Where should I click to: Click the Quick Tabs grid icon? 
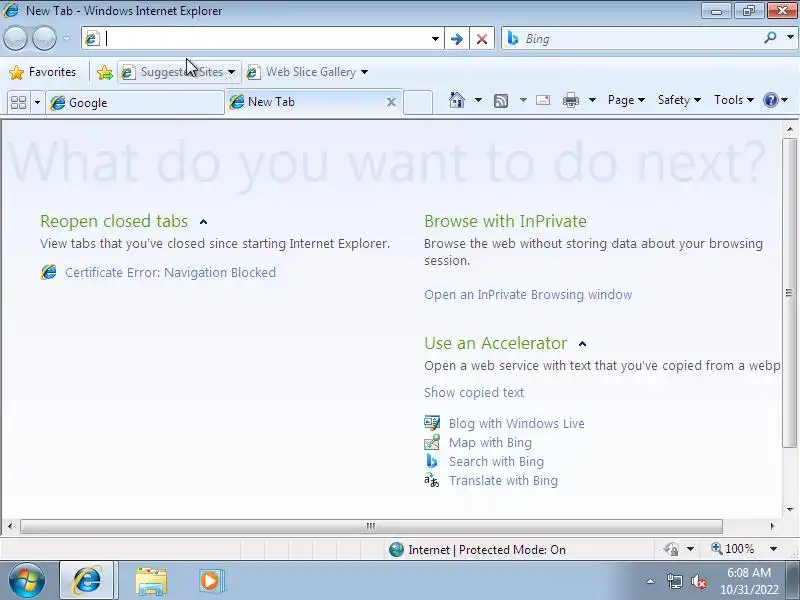pos(18,103)
